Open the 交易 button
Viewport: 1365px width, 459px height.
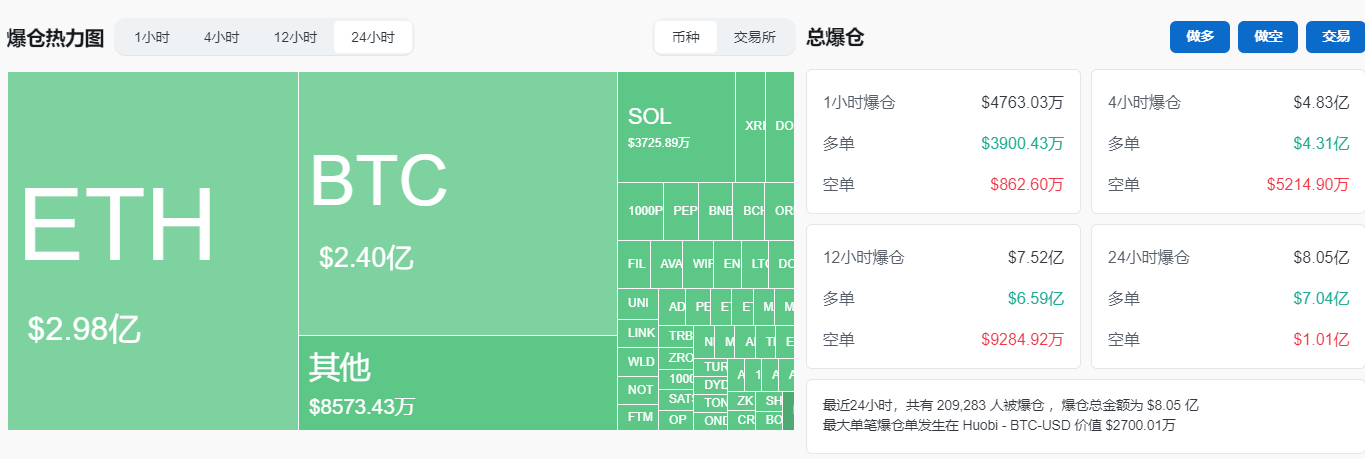coord(1335,36)
